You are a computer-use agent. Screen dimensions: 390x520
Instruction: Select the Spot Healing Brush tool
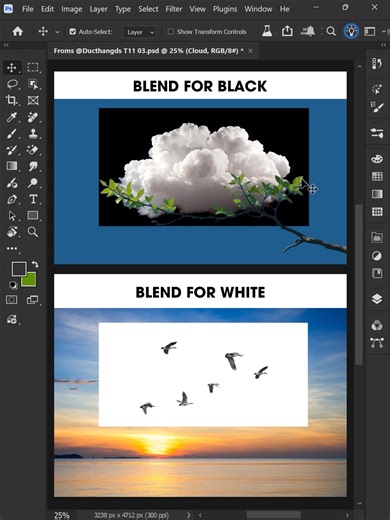[x=33, y=117]
